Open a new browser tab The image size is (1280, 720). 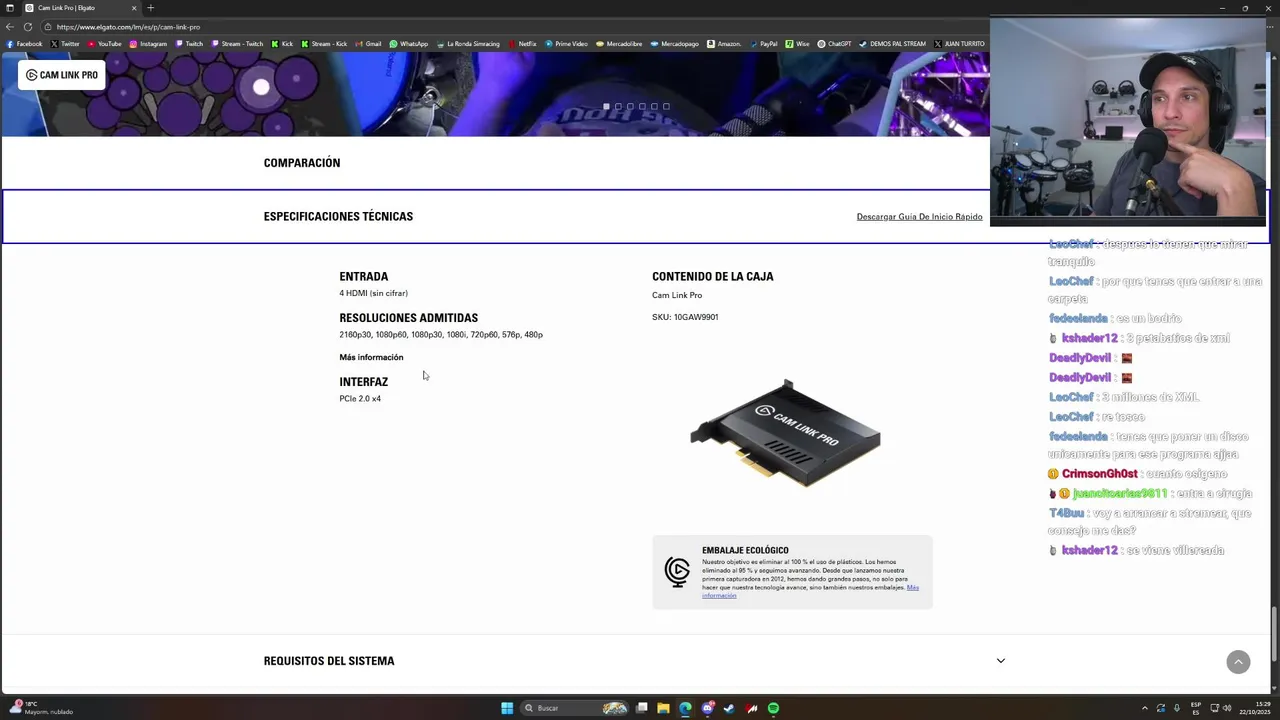click(x=150, y=8)
